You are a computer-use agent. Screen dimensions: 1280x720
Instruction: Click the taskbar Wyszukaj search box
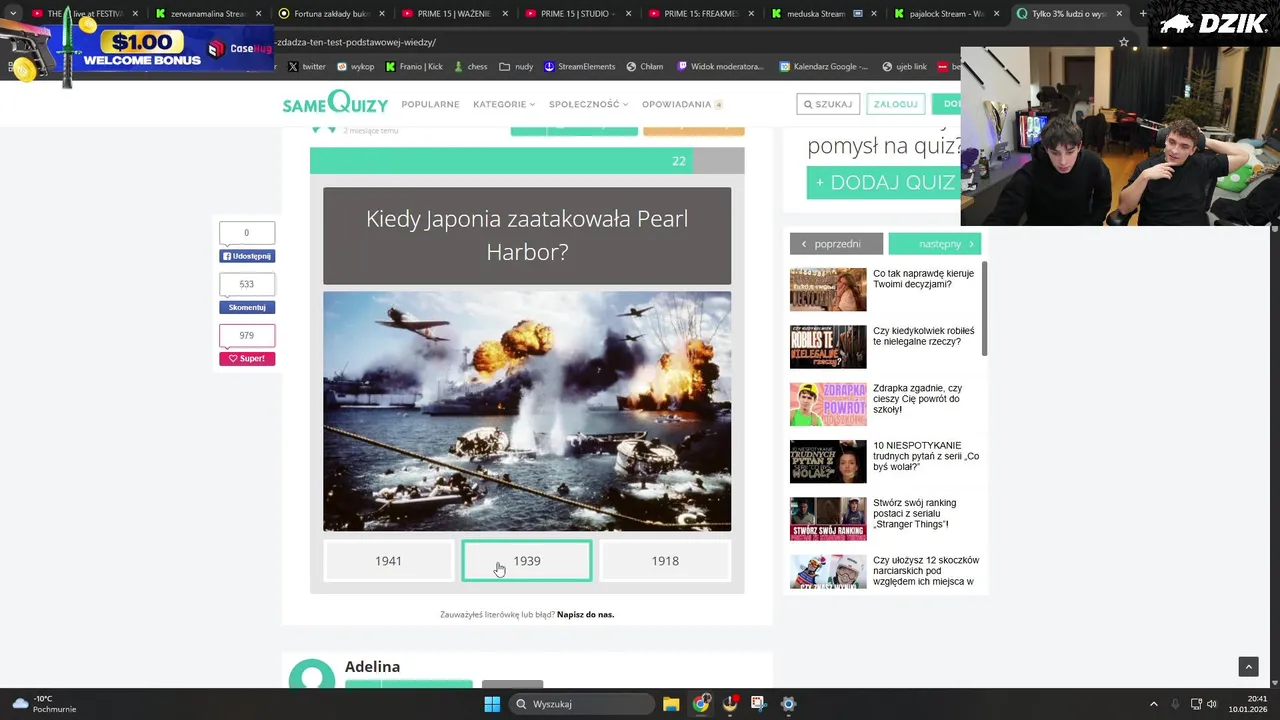click(580, 704)
